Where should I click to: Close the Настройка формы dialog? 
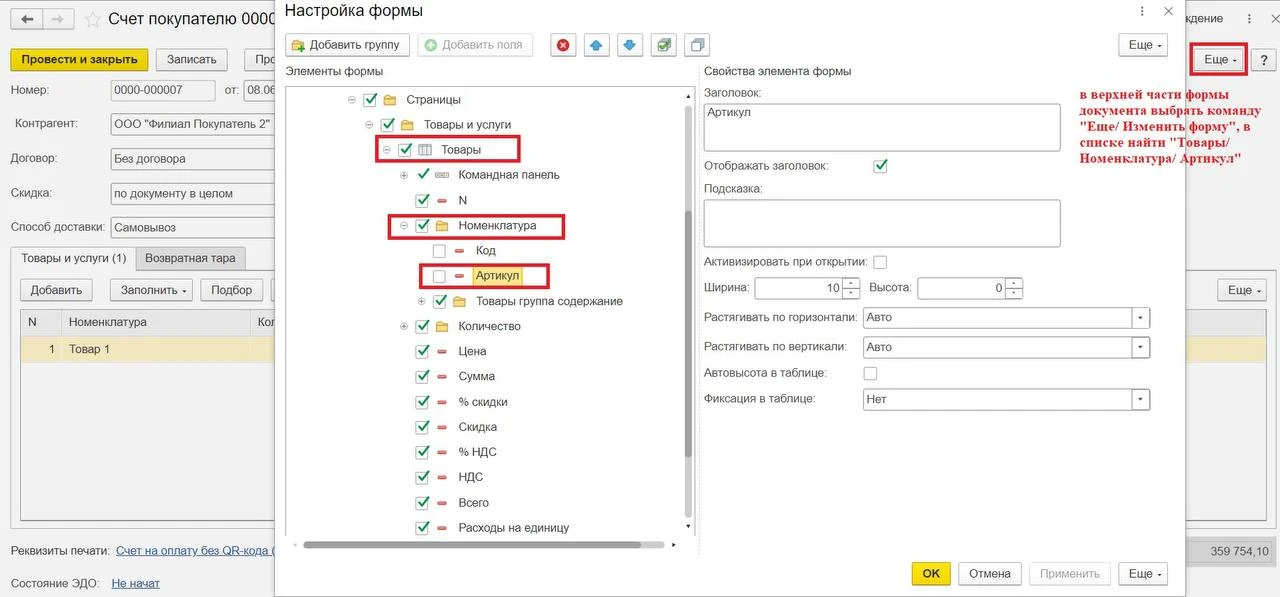click(1168, 11)
